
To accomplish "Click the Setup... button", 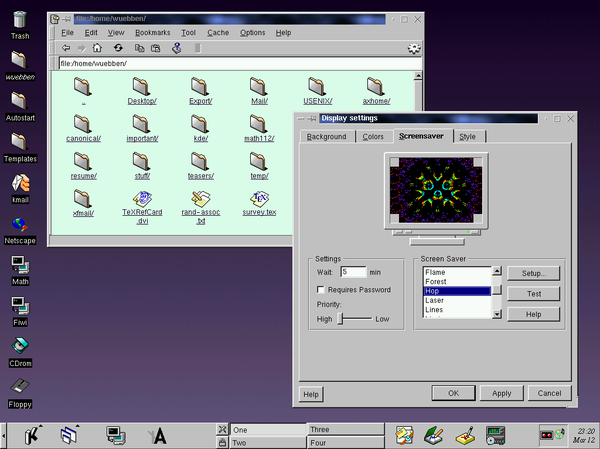I will (x=533, y=273).
